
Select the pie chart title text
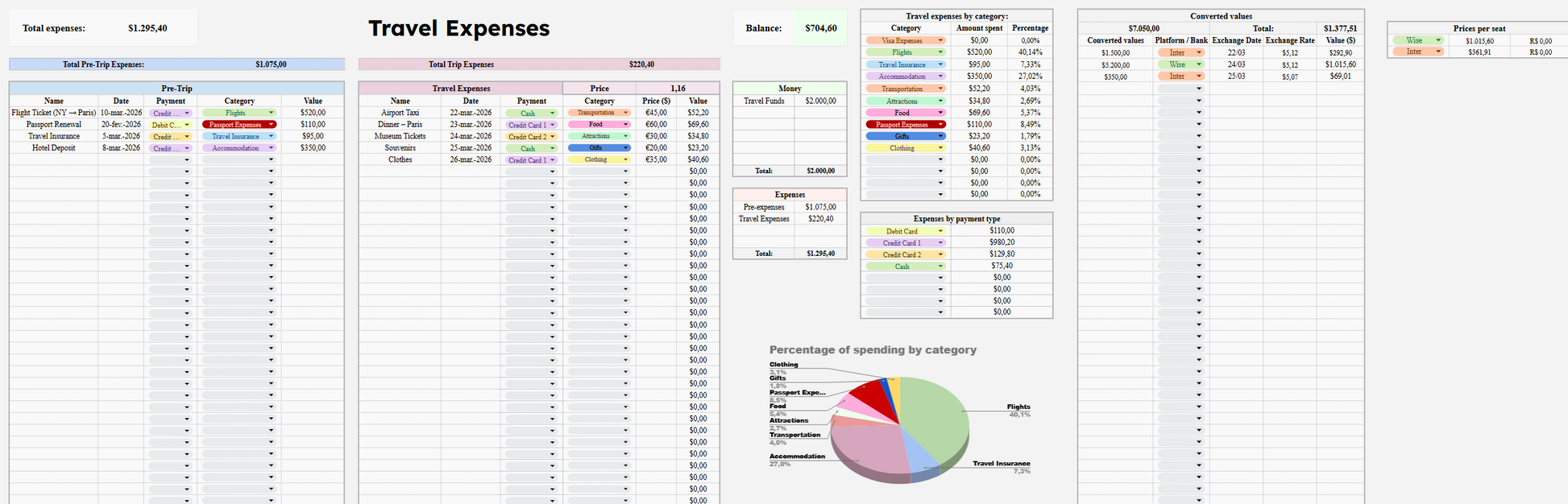point(873,349)
